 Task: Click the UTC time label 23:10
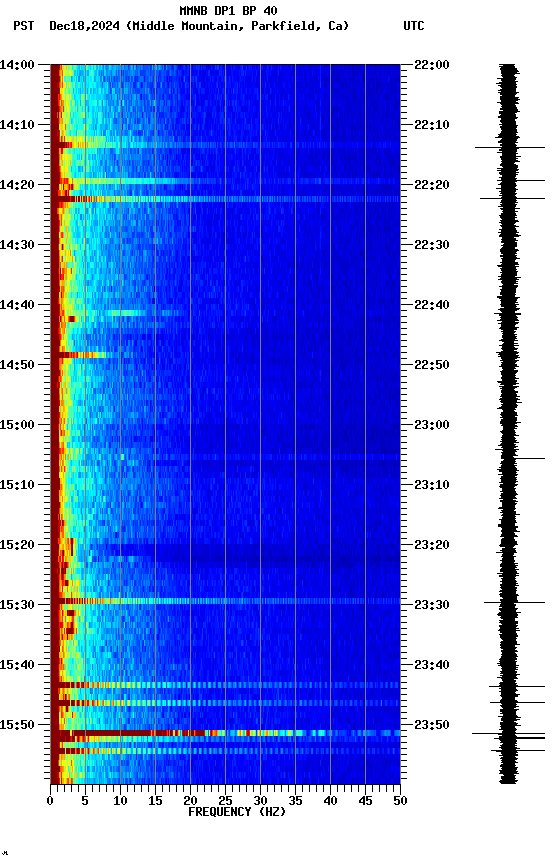tap(432, 485)
